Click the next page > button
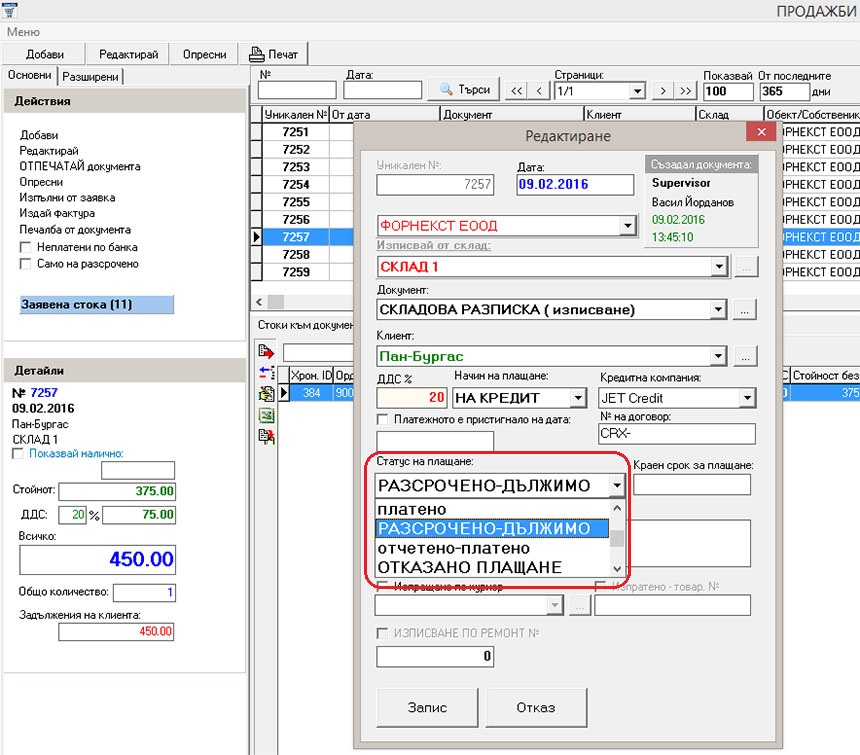The image size is (860, 755). pyautogui.click(x=663, y=91)
